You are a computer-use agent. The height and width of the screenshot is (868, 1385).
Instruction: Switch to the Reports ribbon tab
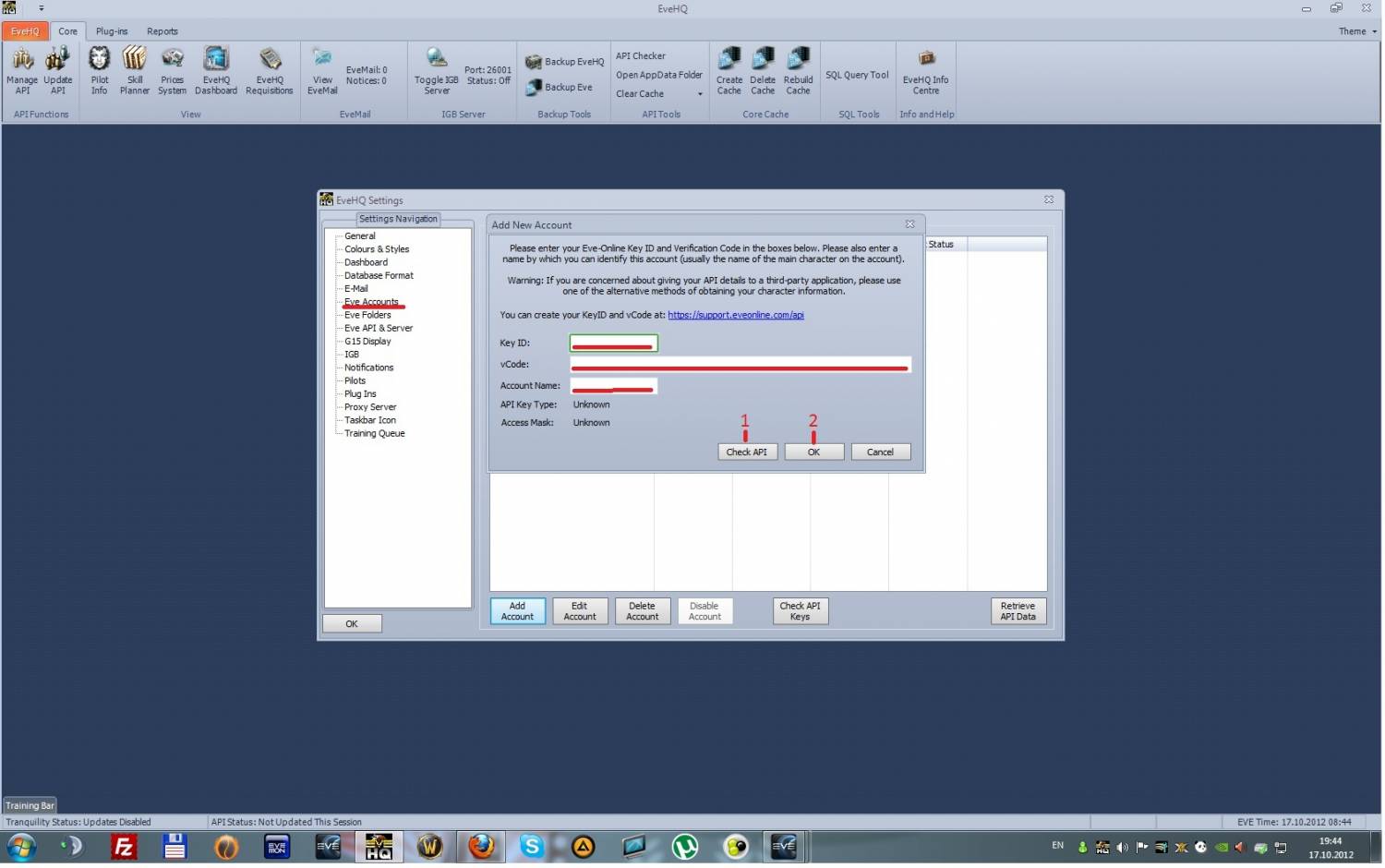click(163, 31)
